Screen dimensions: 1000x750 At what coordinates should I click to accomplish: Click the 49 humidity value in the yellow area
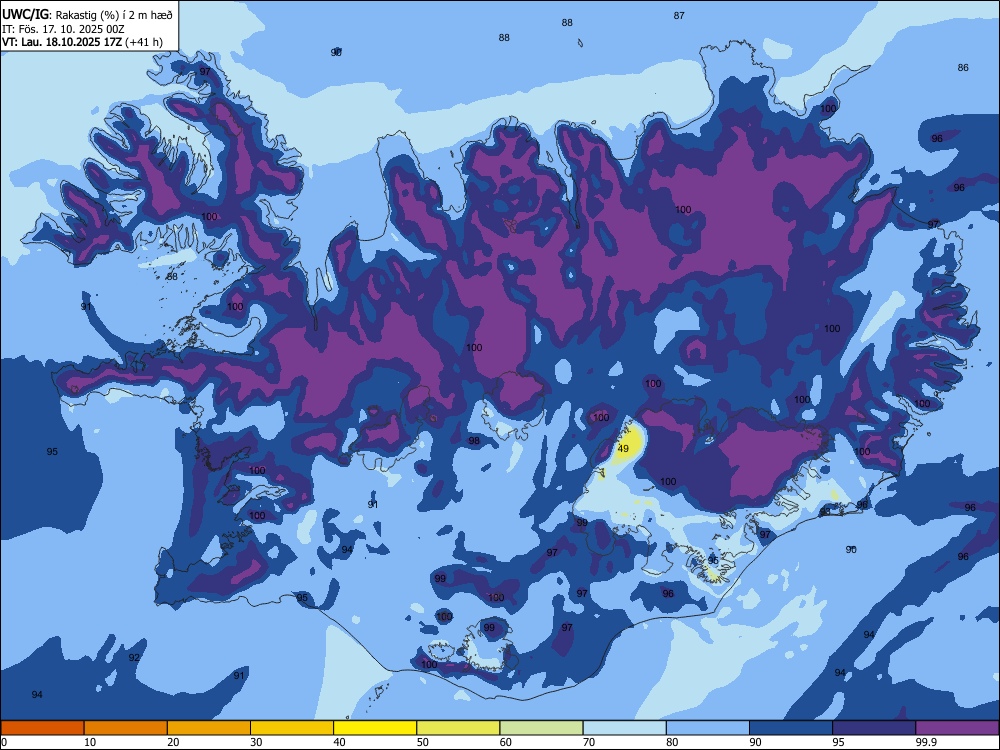tap(623, 448)
